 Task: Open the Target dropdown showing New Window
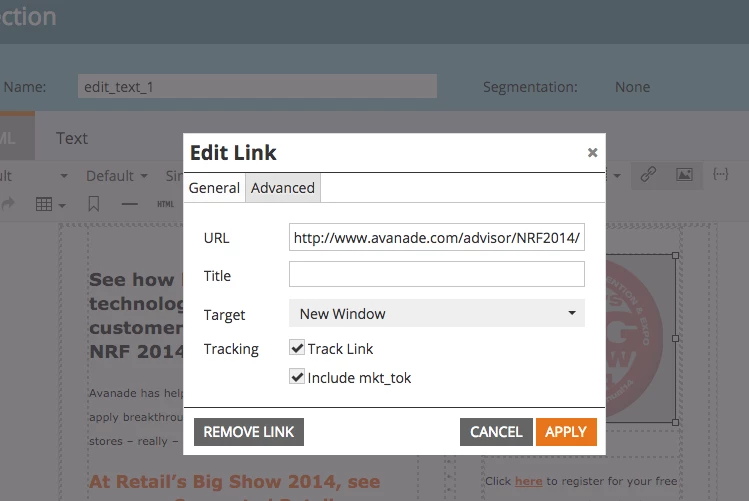(437, 313)
